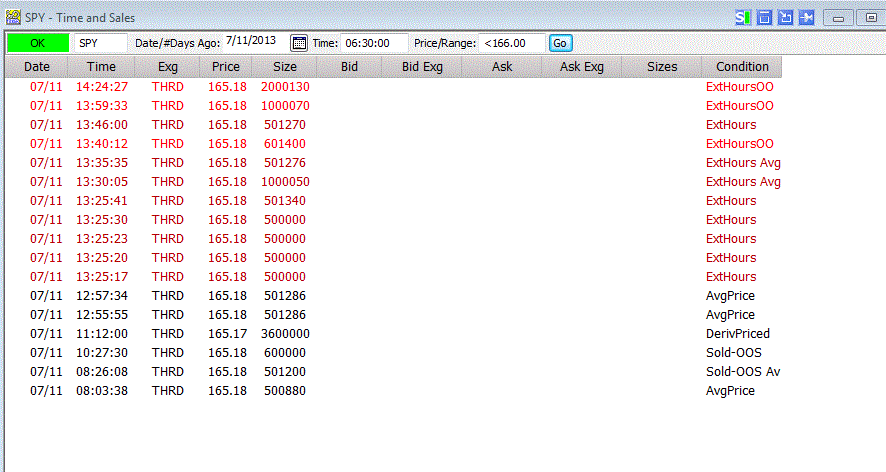Click the AvgPrice condition on the 12:57:34 row
Screen dimensions: 886x472
[730, 296]
